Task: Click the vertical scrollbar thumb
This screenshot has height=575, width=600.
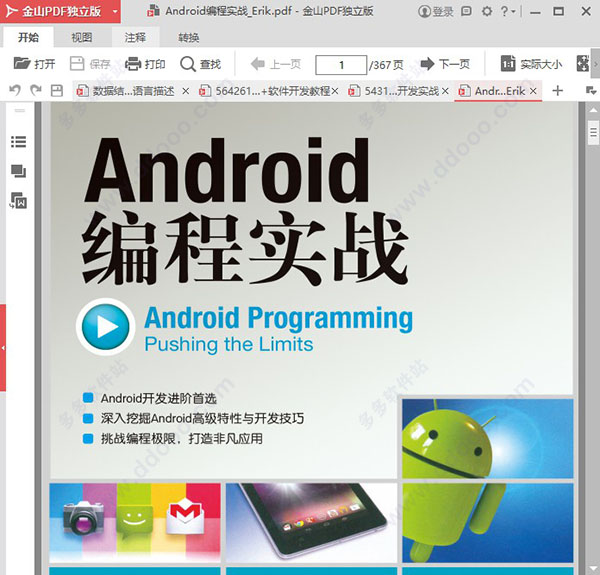Action: pyautogui.click(x=593, y=132)
